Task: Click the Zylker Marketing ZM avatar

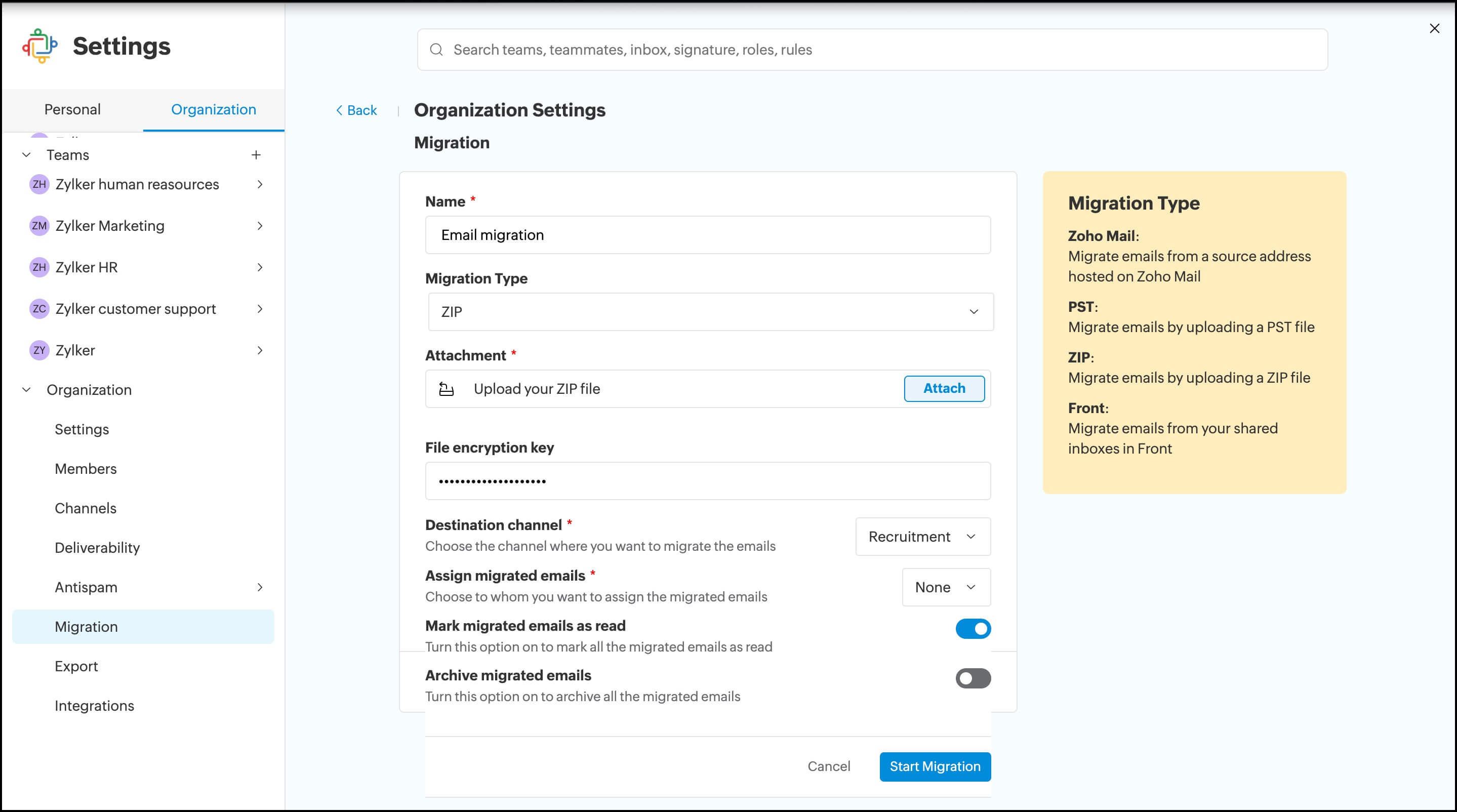Action: point(39,226)
